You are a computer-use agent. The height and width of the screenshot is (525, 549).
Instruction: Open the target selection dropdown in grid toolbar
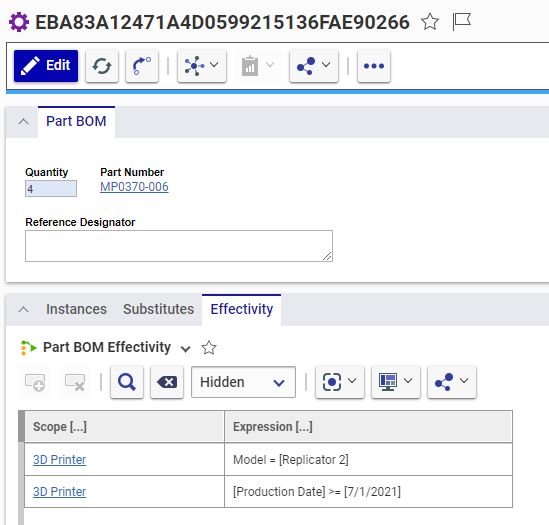(340, 382)
